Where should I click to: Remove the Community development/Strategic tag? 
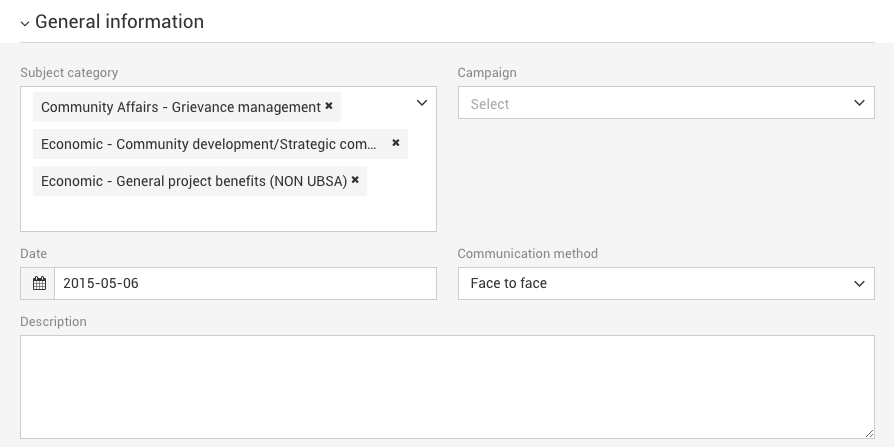396,143
